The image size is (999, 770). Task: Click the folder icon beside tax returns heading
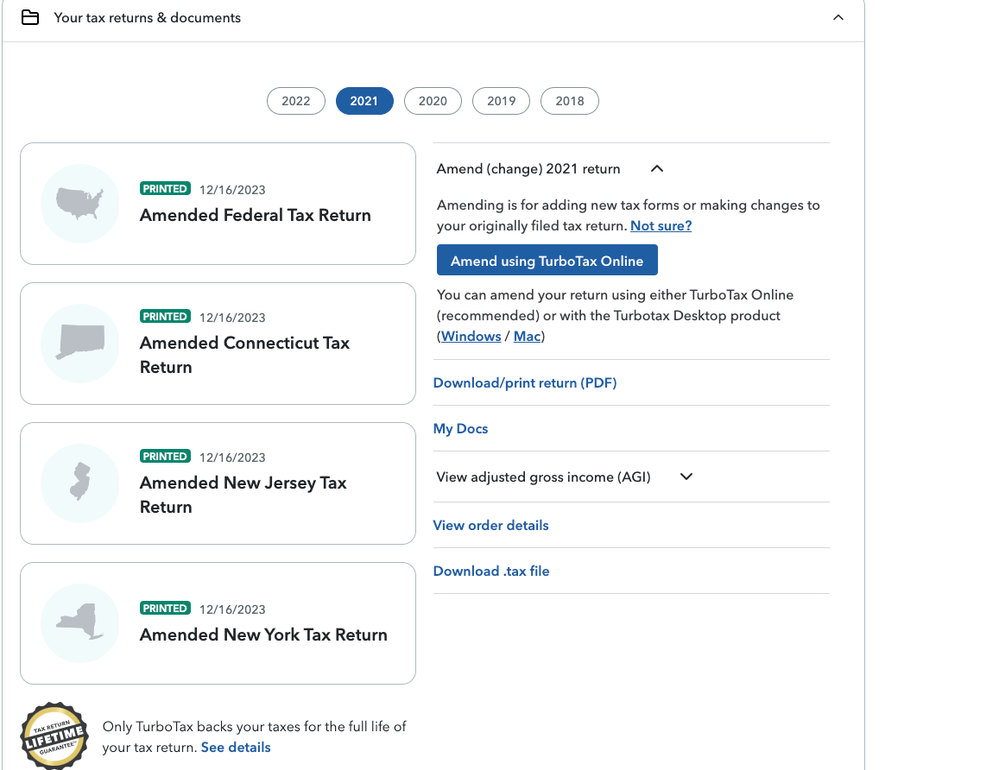(x=30, y=17)
